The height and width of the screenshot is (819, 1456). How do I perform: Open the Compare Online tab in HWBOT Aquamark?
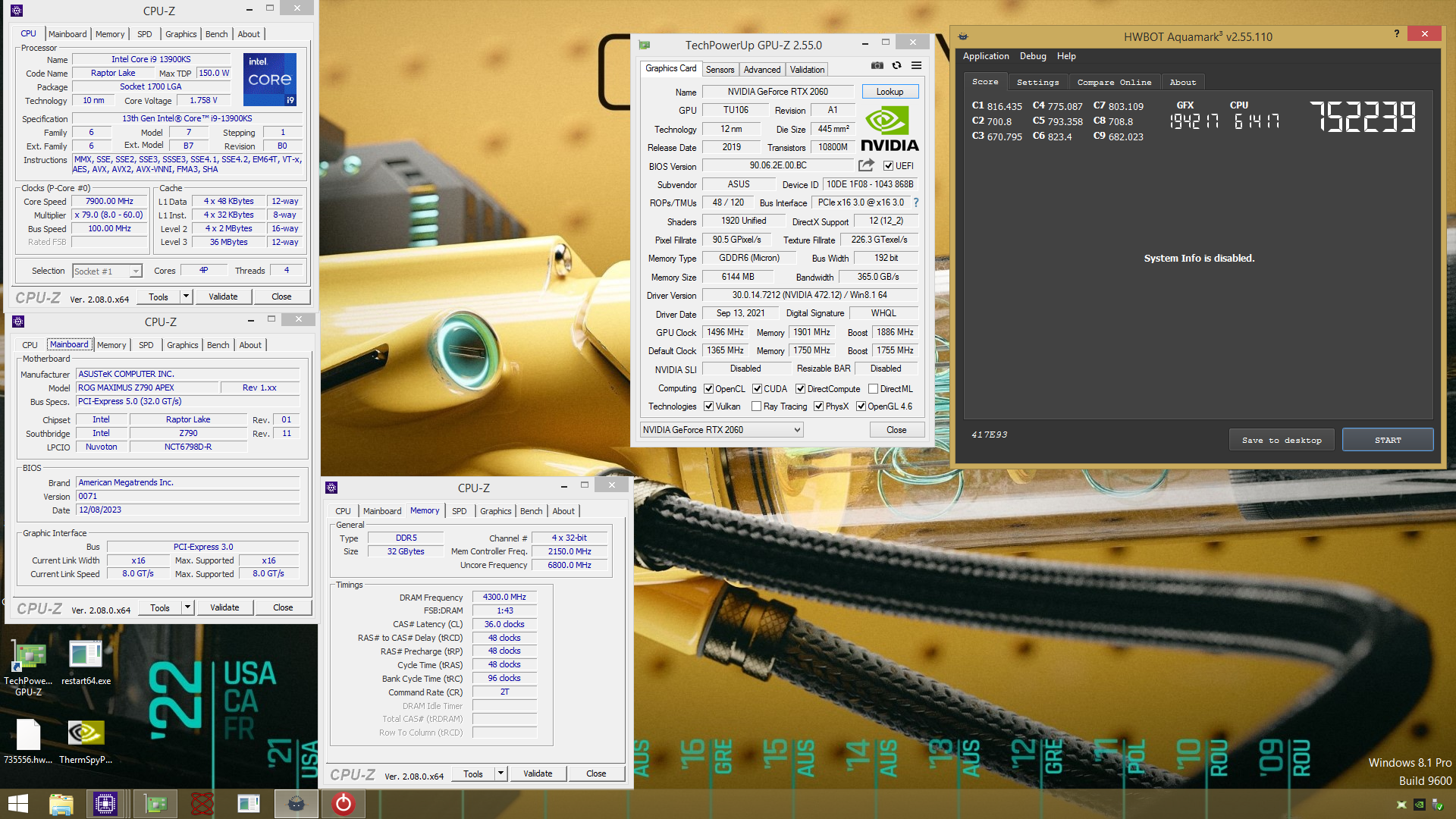tap(1114, 82)
